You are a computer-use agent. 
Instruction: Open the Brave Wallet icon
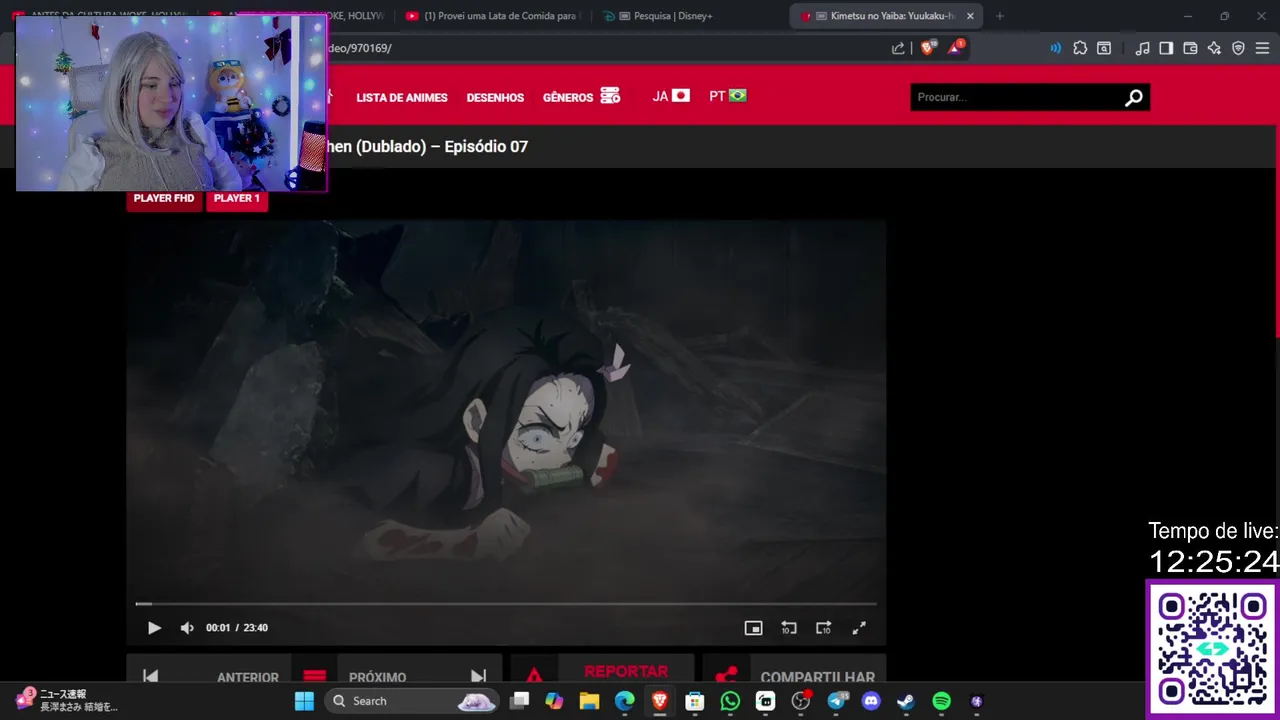click(1190, 48)
